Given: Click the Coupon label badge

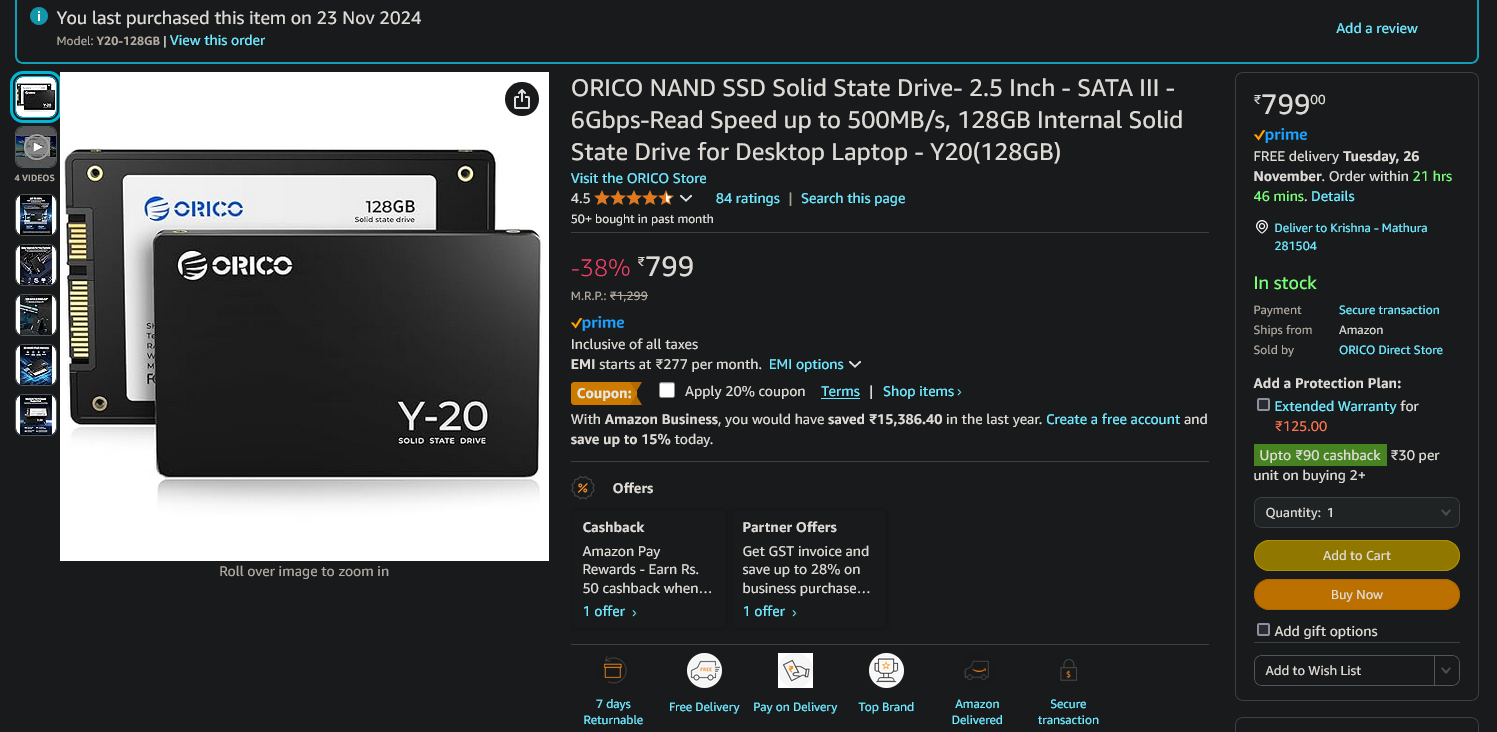Looking at the screenshot, I should coord(605,393).
